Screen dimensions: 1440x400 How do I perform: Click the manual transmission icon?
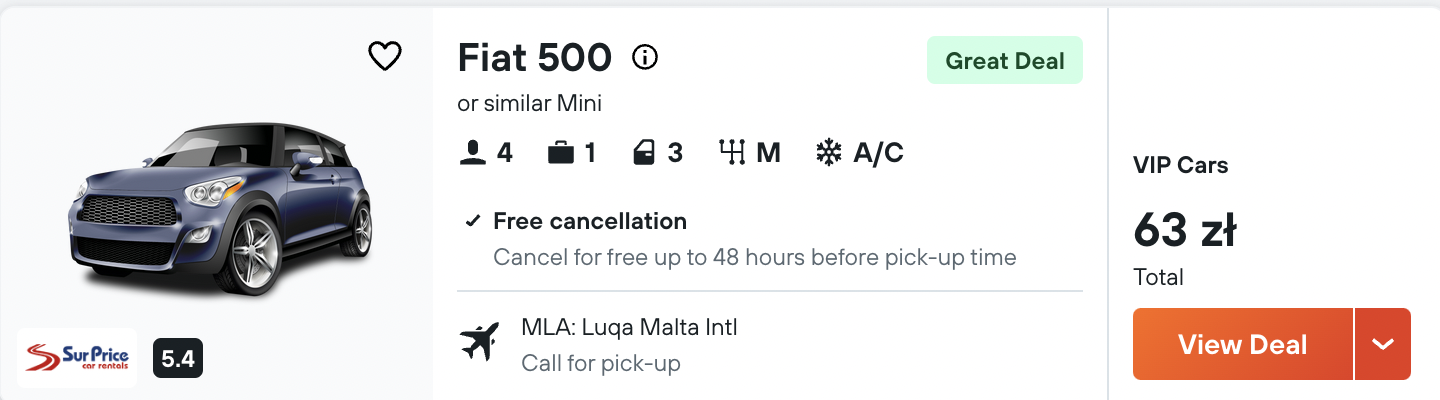click(733, 153)
